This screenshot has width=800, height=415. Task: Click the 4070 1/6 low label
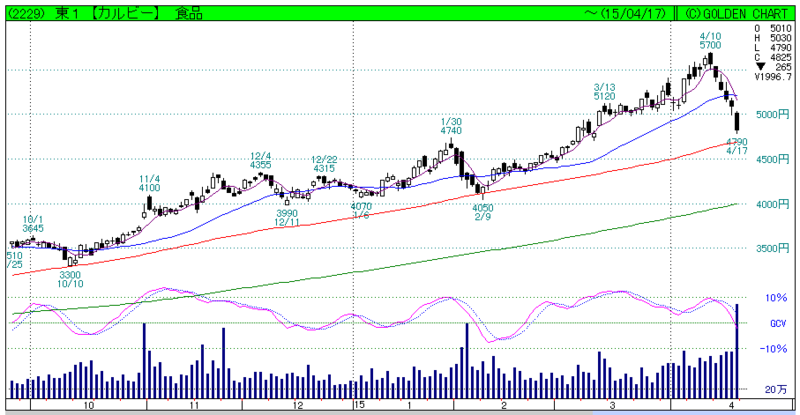pos(361,211)
